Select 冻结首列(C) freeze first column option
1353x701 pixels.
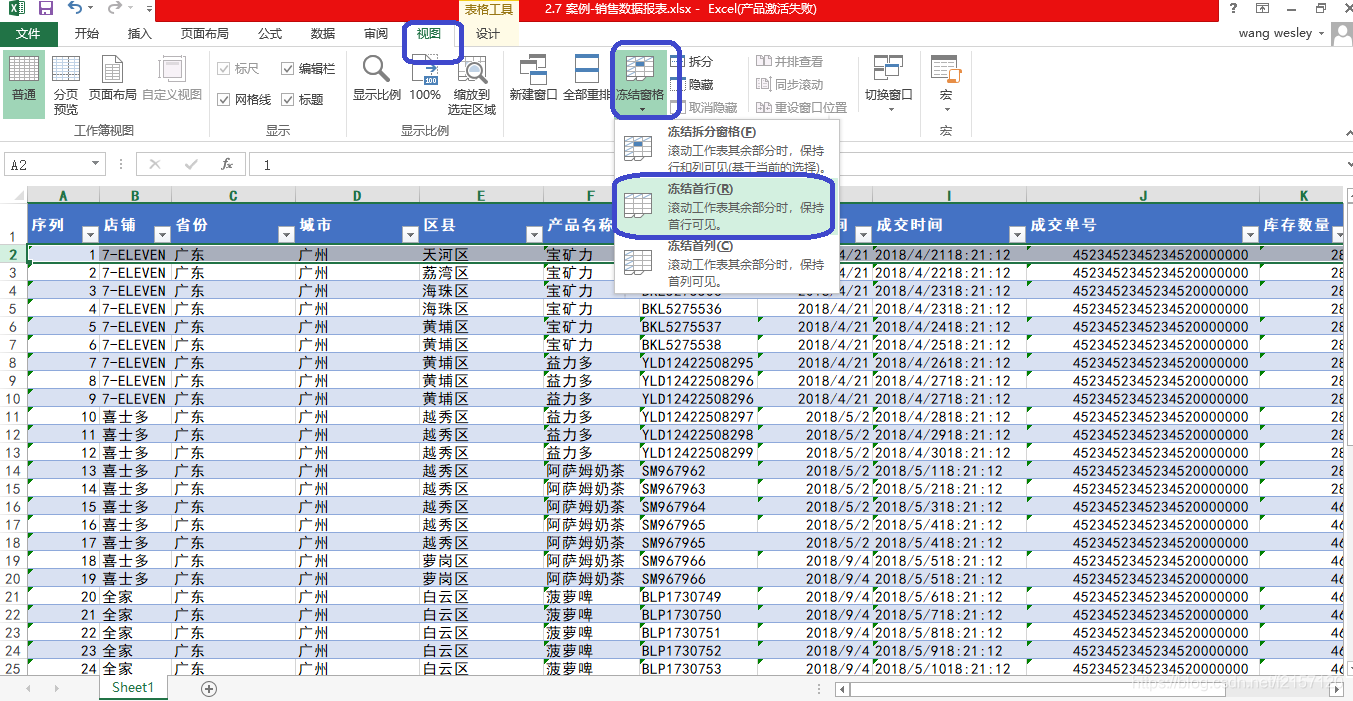coord(727,263)
